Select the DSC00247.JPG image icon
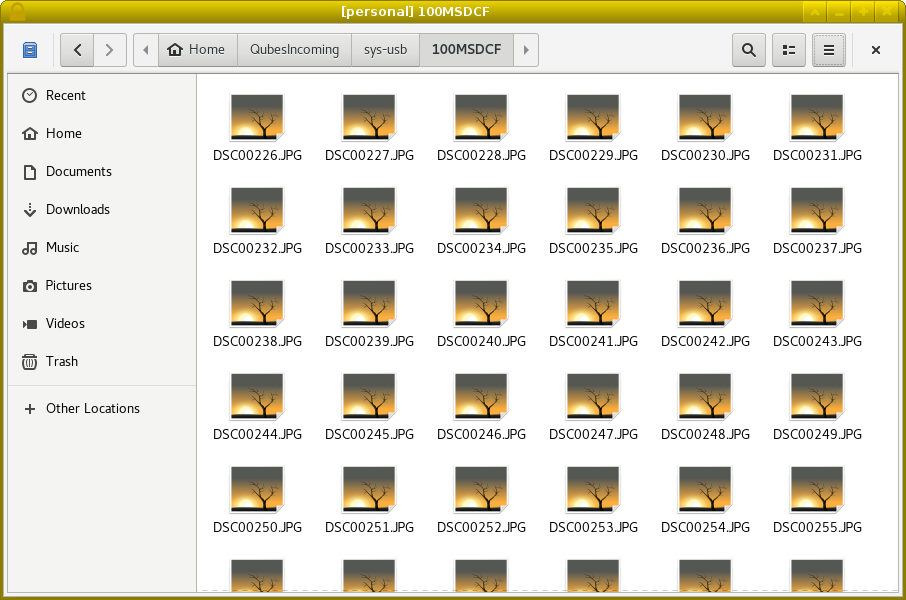 [x=593, y=397]
